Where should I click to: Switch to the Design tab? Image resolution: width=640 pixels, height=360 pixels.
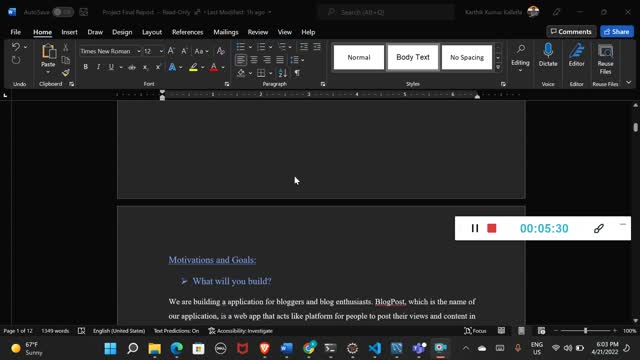point(122,32)
